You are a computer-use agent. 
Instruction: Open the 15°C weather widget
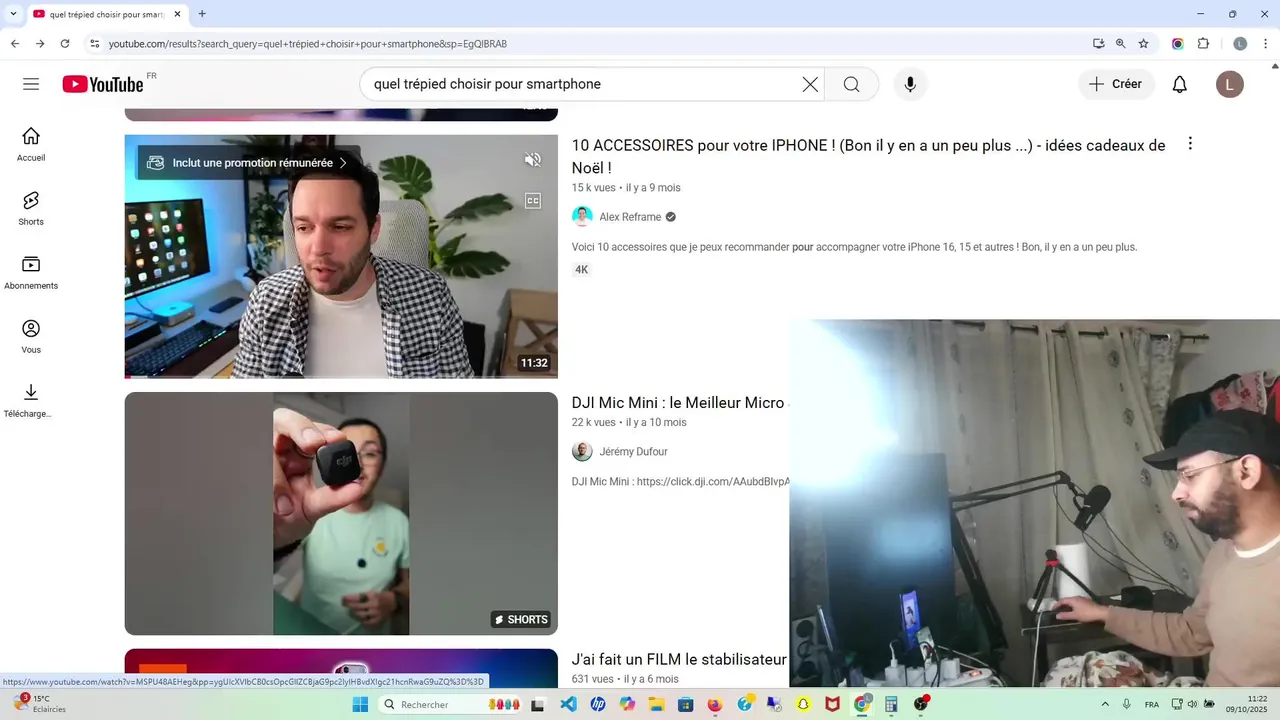[x=40, y=704]
